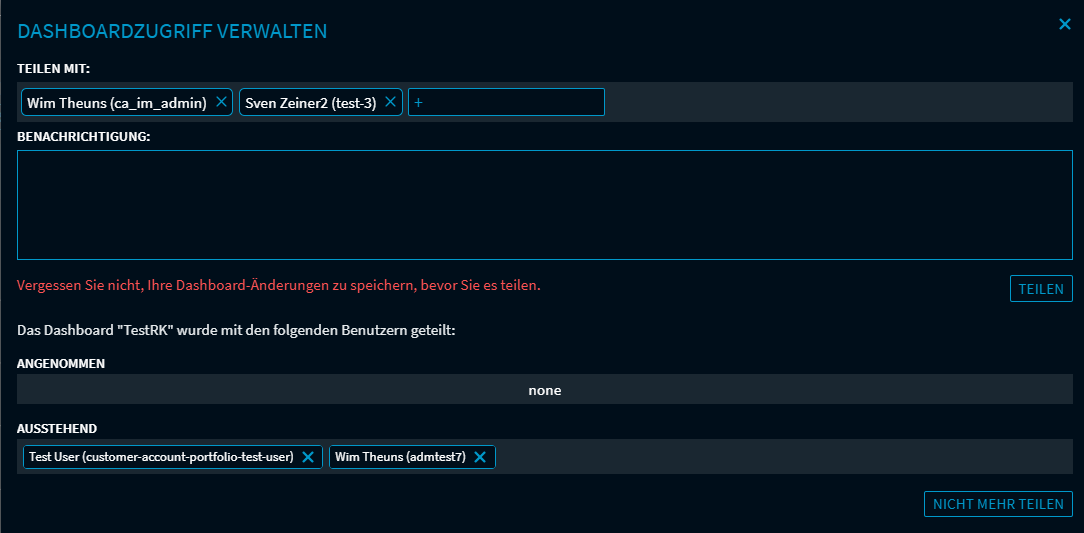
Task: Click the red save-reminder warning text
Action: click(278, 285)
